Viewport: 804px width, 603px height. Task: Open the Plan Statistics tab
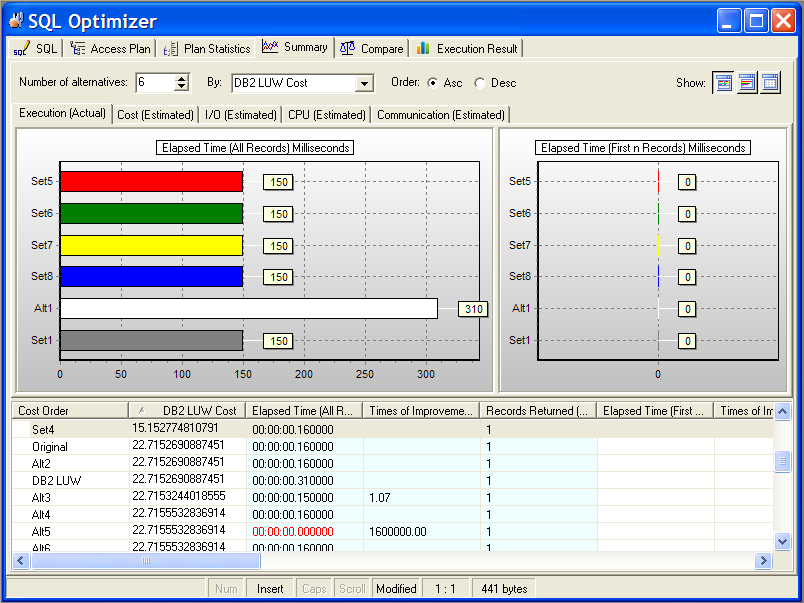(207, 48)
